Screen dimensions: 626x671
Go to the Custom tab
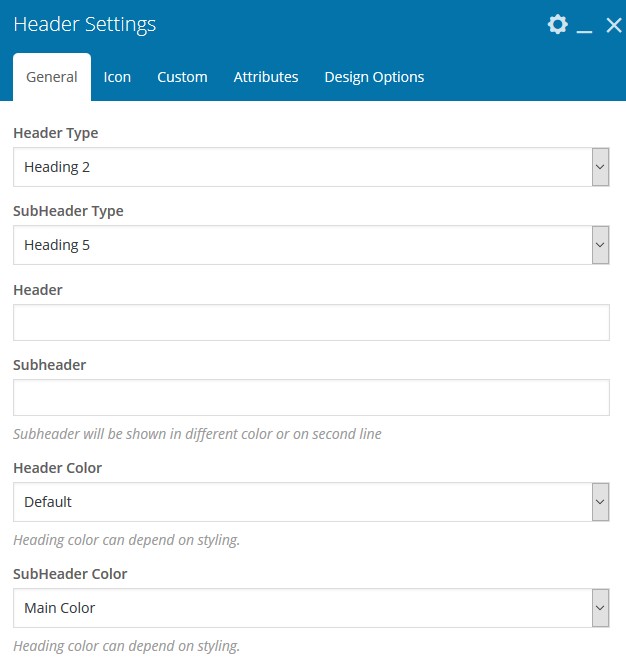[182, 77]
